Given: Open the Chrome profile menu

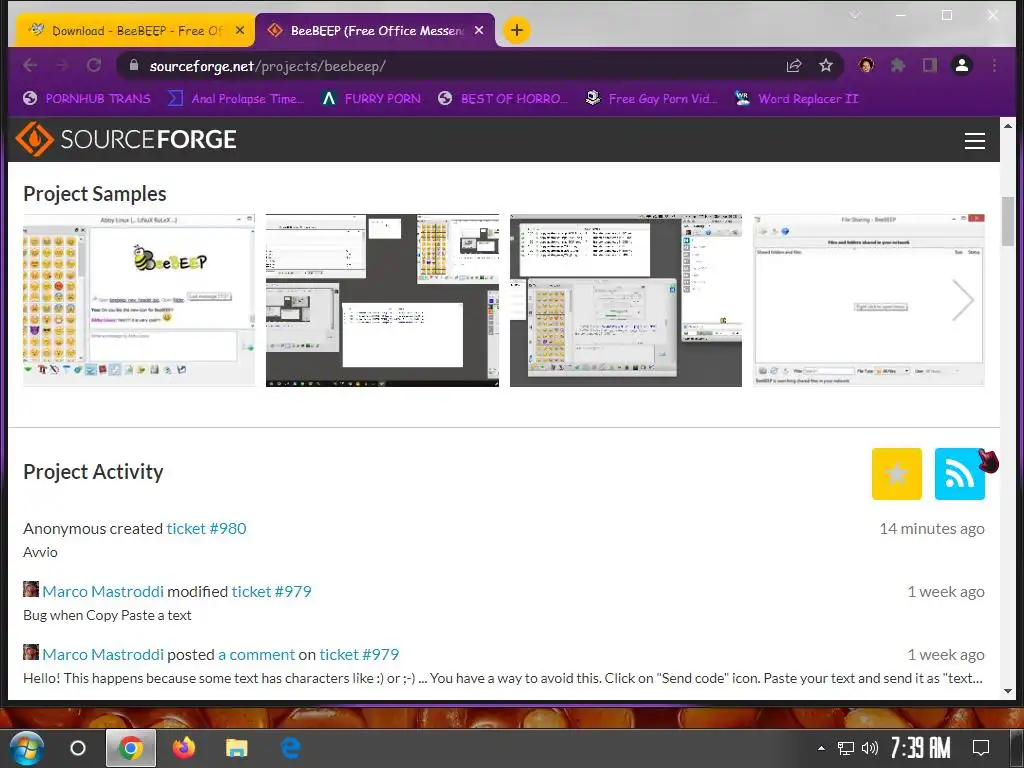Looking at the screenshot, I should (962, 65).
